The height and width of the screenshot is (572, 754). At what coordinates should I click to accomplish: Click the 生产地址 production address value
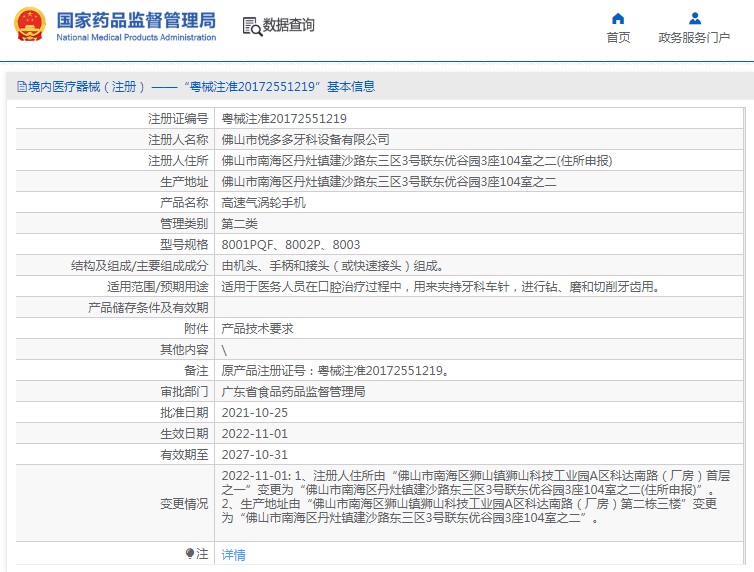(389, 182)
